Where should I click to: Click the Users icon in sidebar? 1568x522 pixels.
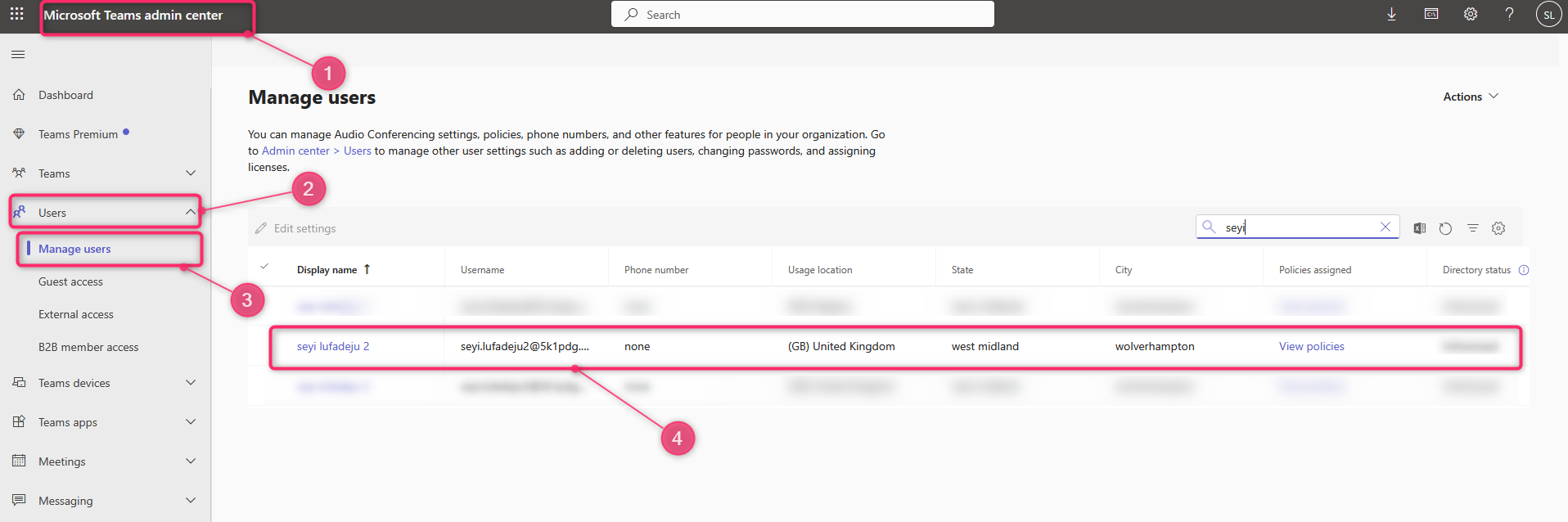coord(19,212)
